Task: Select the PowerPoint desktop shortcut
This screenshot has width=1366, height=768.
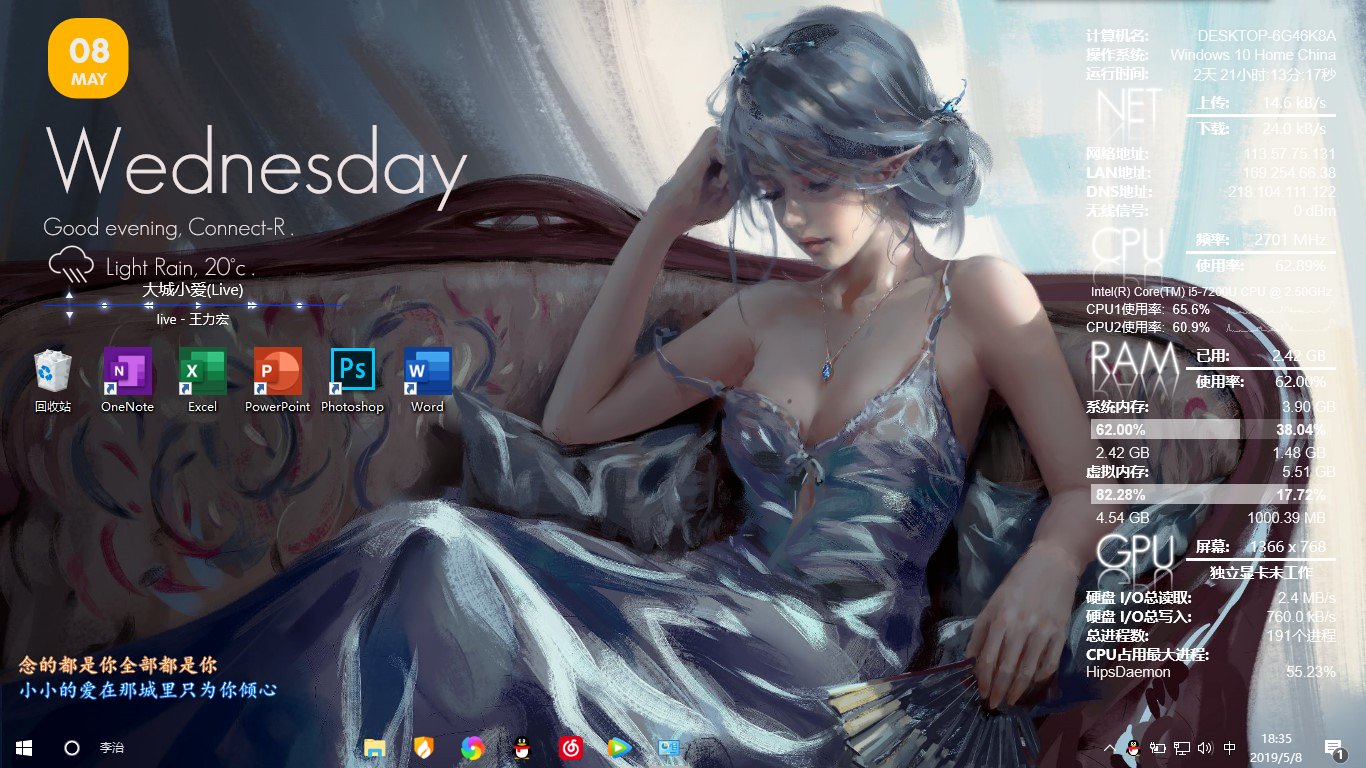Action: pos(277,380)
